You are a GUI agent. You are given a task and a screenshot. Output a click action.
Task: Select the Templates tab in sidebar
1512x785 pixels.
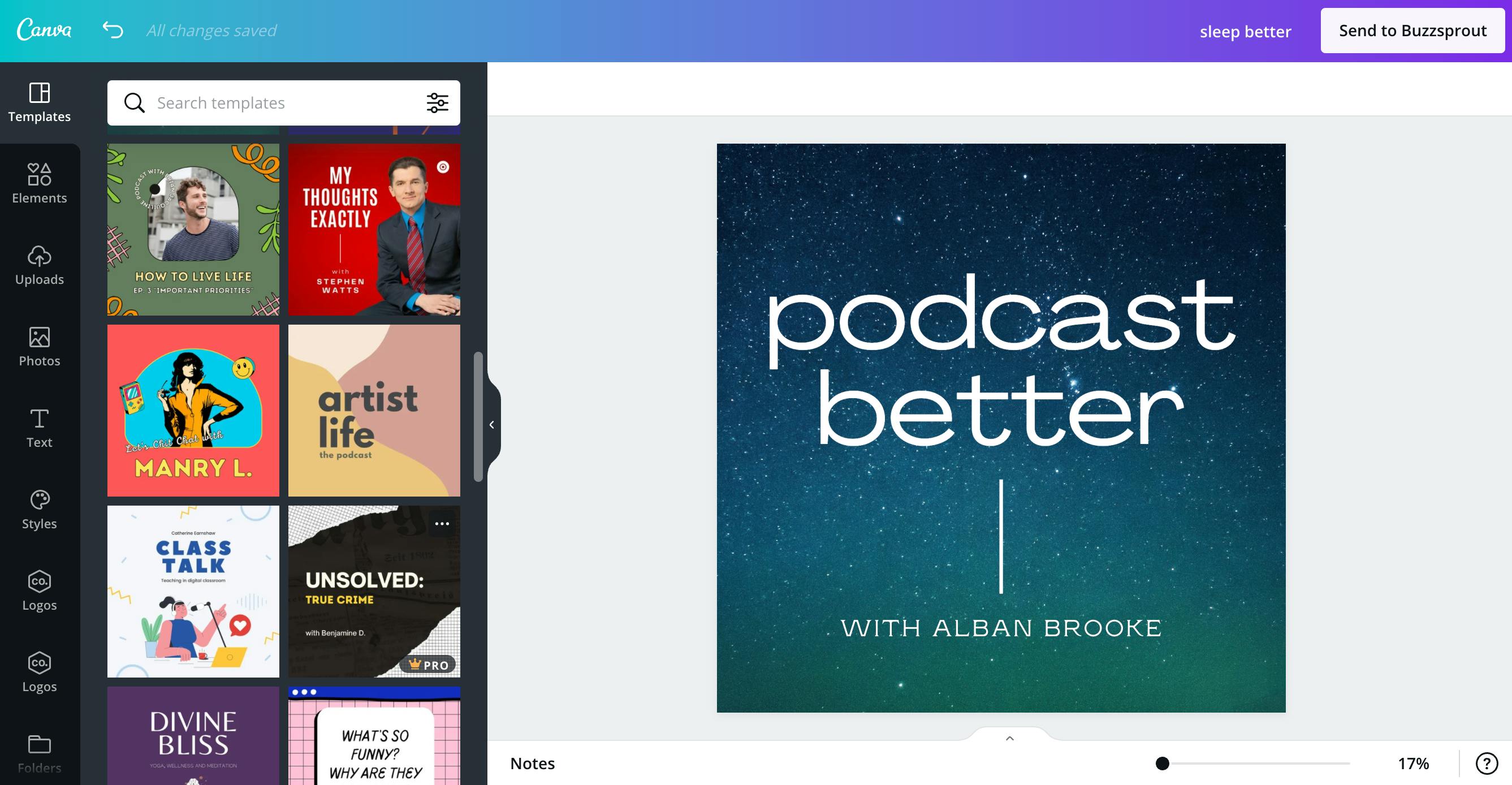pyautogui.click(x=40, y=100)
